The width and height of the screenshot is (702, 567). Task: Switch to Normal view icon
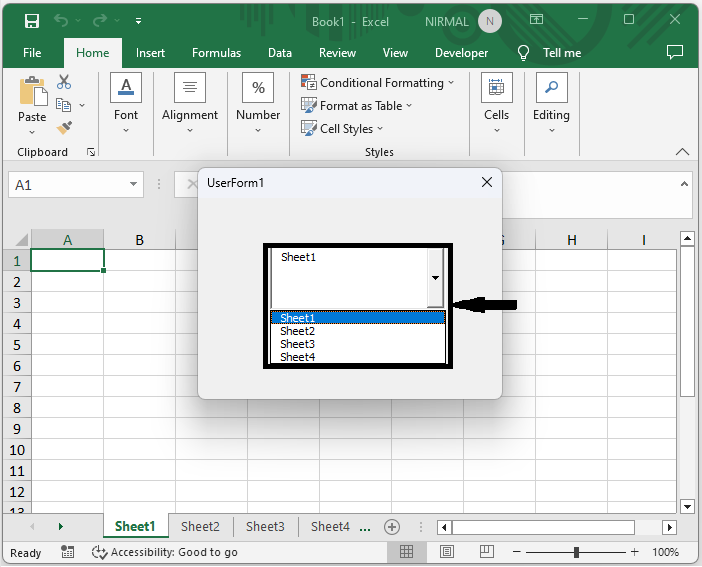407,552
